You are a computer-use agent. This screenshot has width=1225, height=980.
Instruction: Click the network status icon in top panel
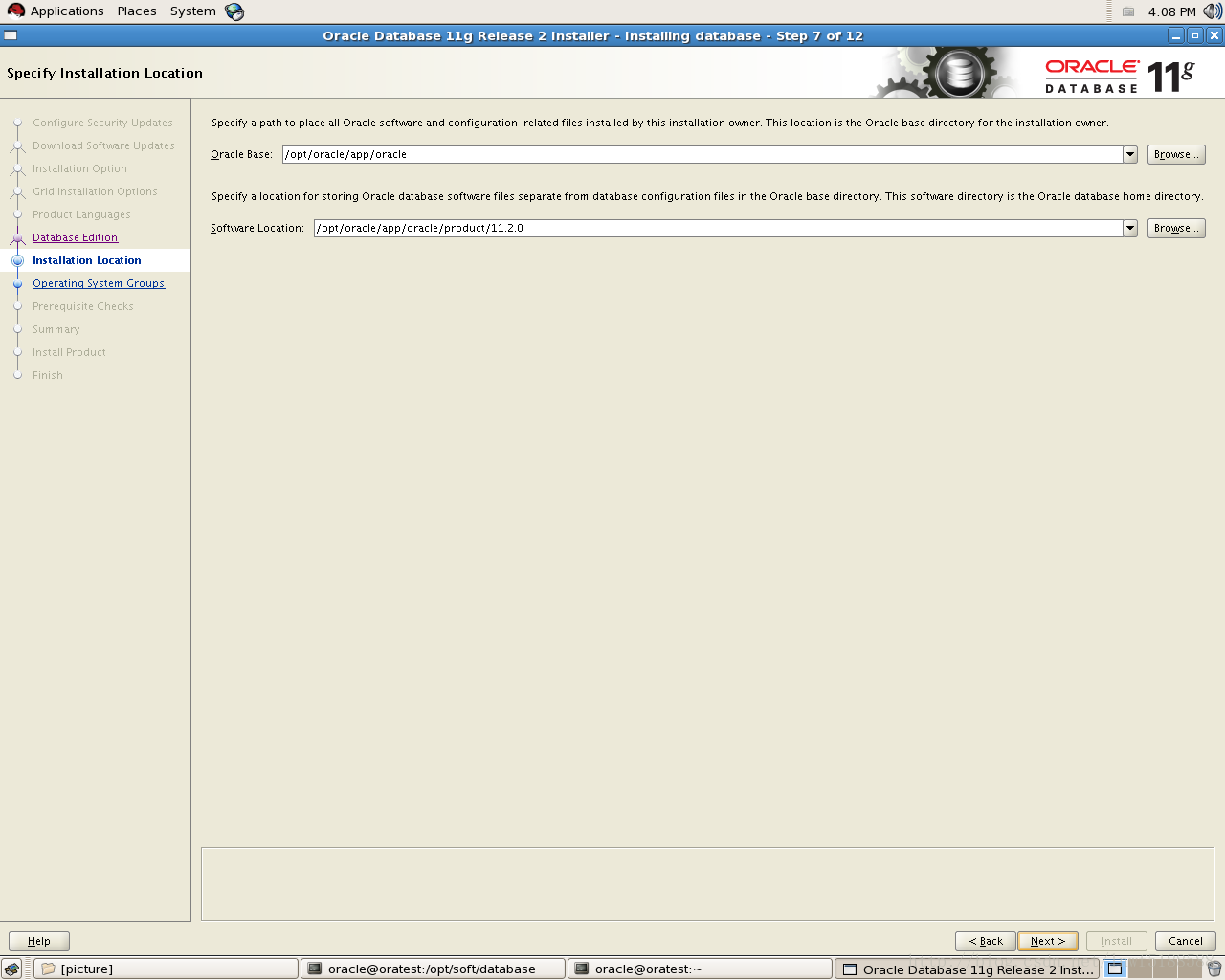click(1128, 11)
